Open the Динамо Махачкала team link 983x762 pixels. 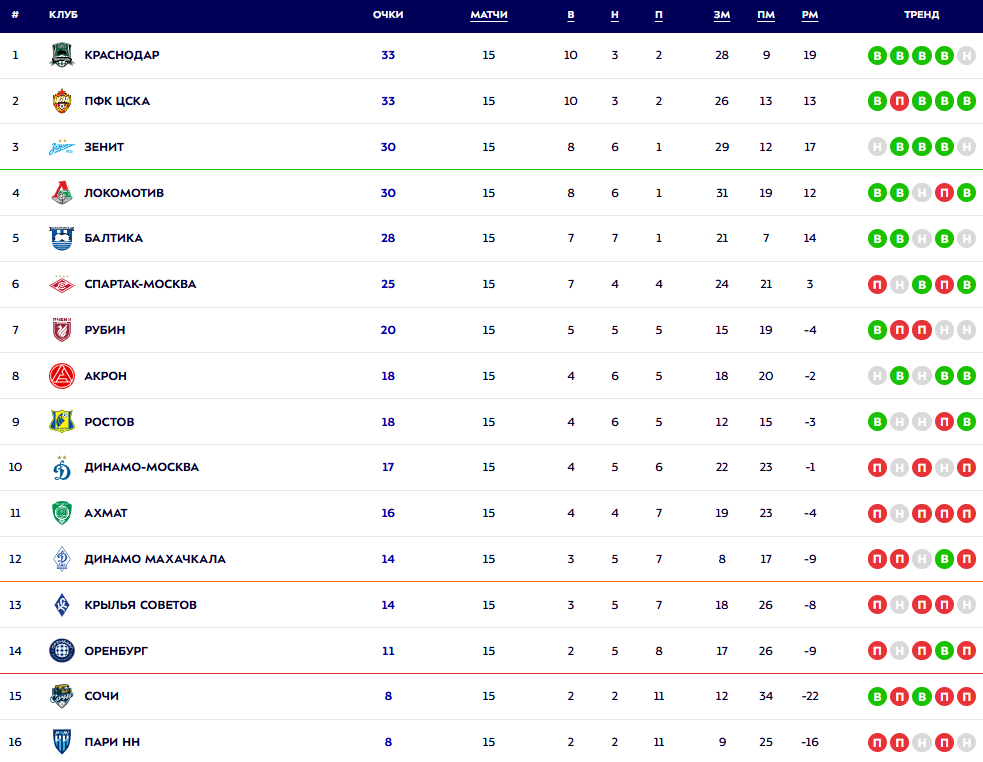click(x=155, y=559)
